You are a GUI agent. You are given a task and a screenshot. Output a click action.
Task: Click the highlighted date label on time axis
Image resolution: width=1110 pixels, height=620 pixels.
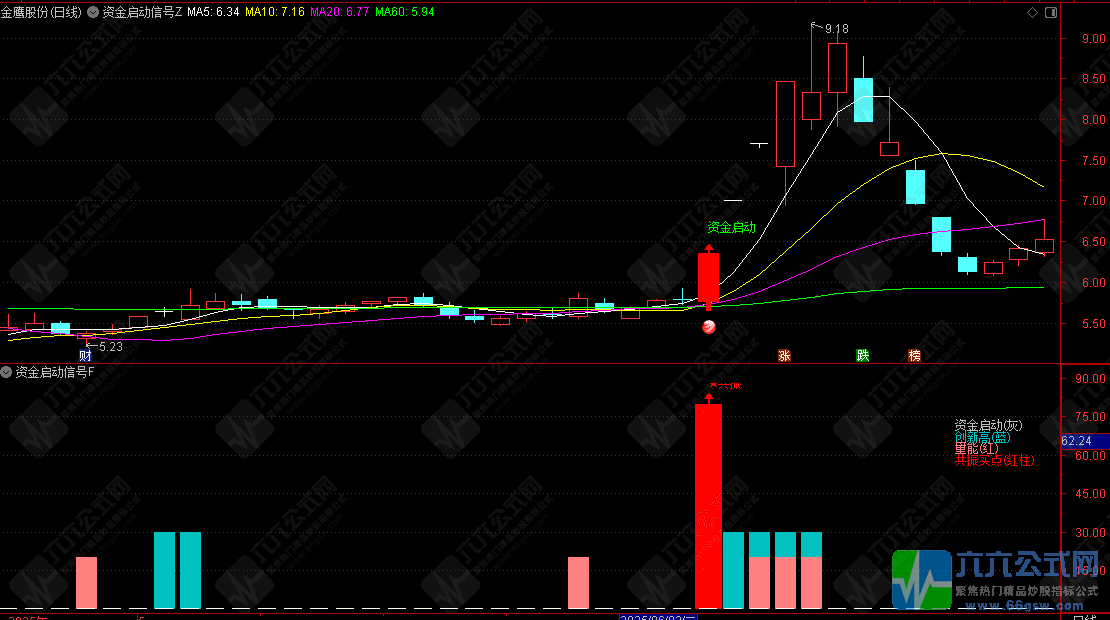(x=658, y=617)
